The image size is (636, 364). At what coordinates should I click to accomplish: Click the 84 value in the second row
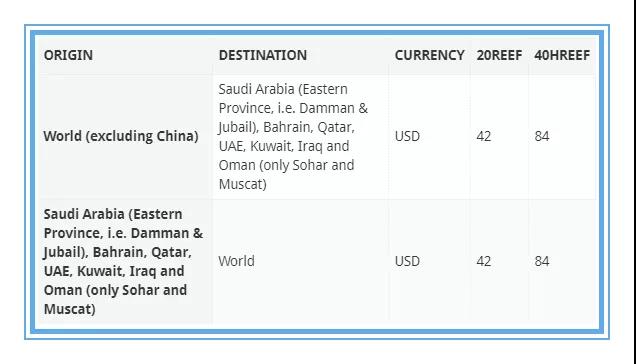[541, 261]
